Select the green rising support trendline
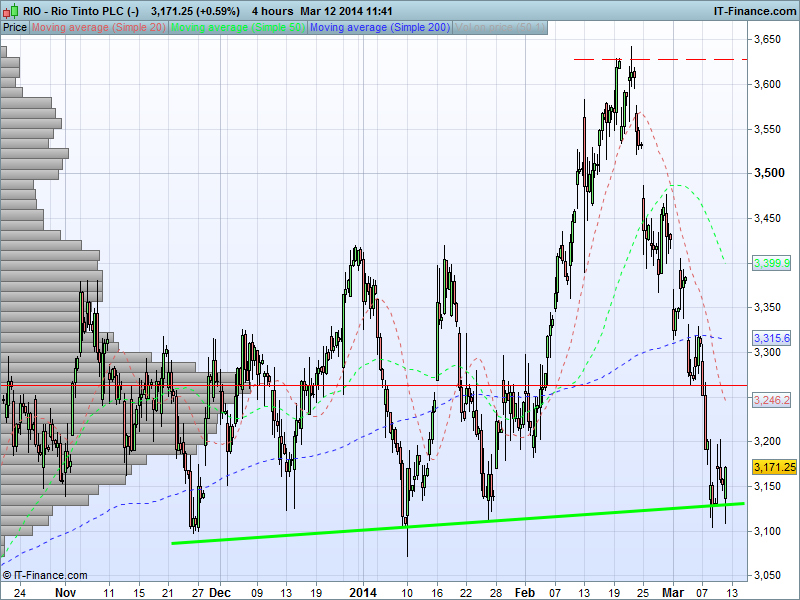Image resolution: width=800 pixels, height=600 pixels. click(x=458, y=523)
